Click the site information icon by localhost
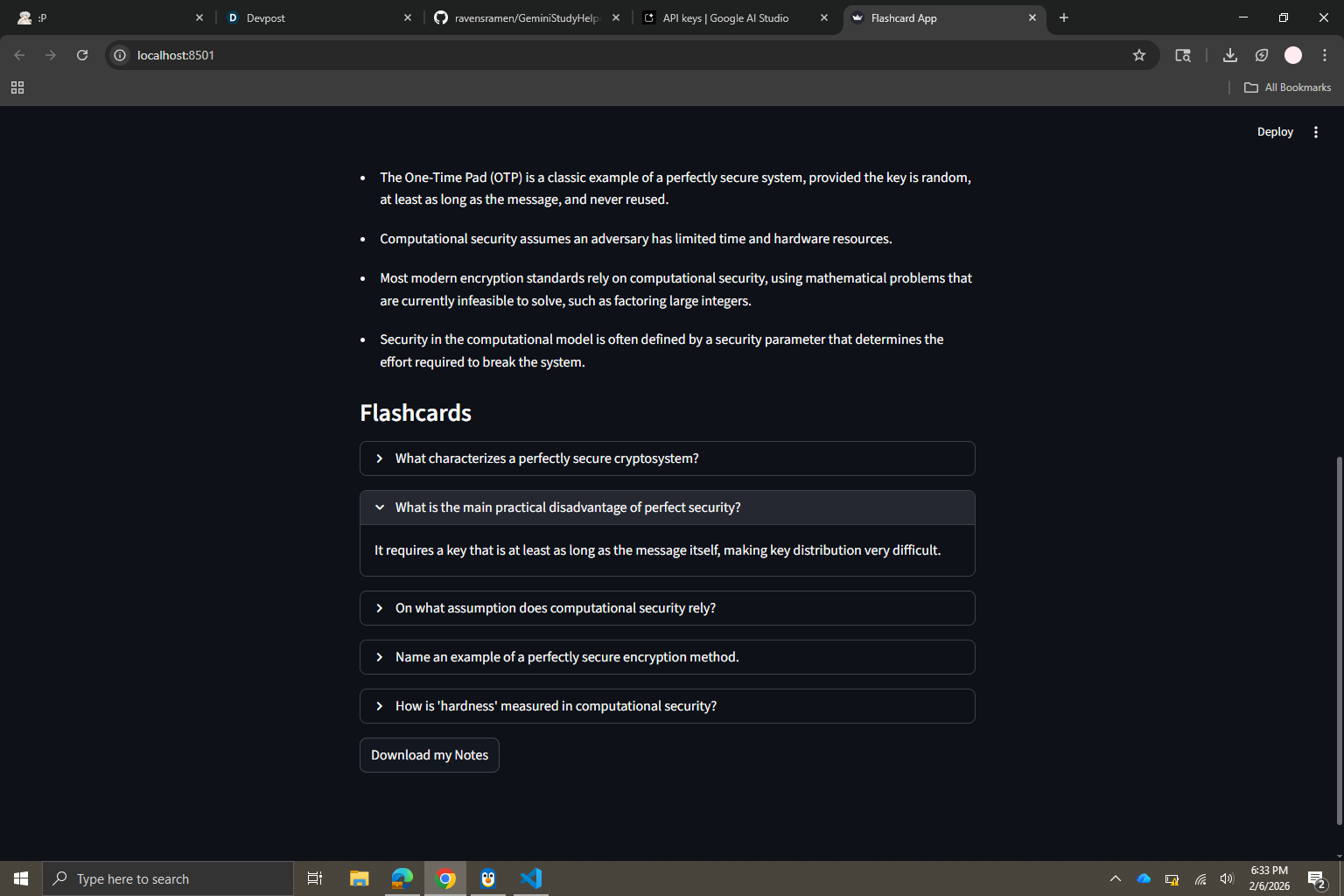 [x=120, y=55]
